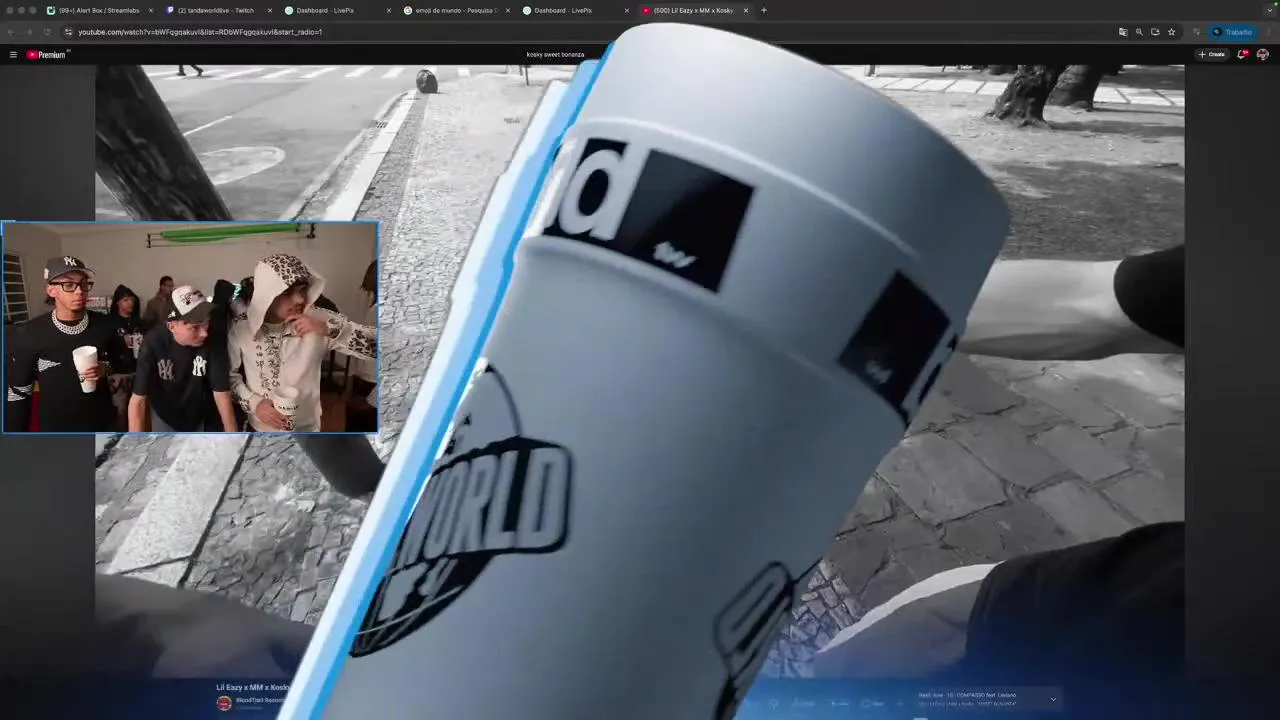Image resolution: width=1280 pixels, height=720 pixels.
Task: Click the browser forward arrow
Action: coord(28,32)
